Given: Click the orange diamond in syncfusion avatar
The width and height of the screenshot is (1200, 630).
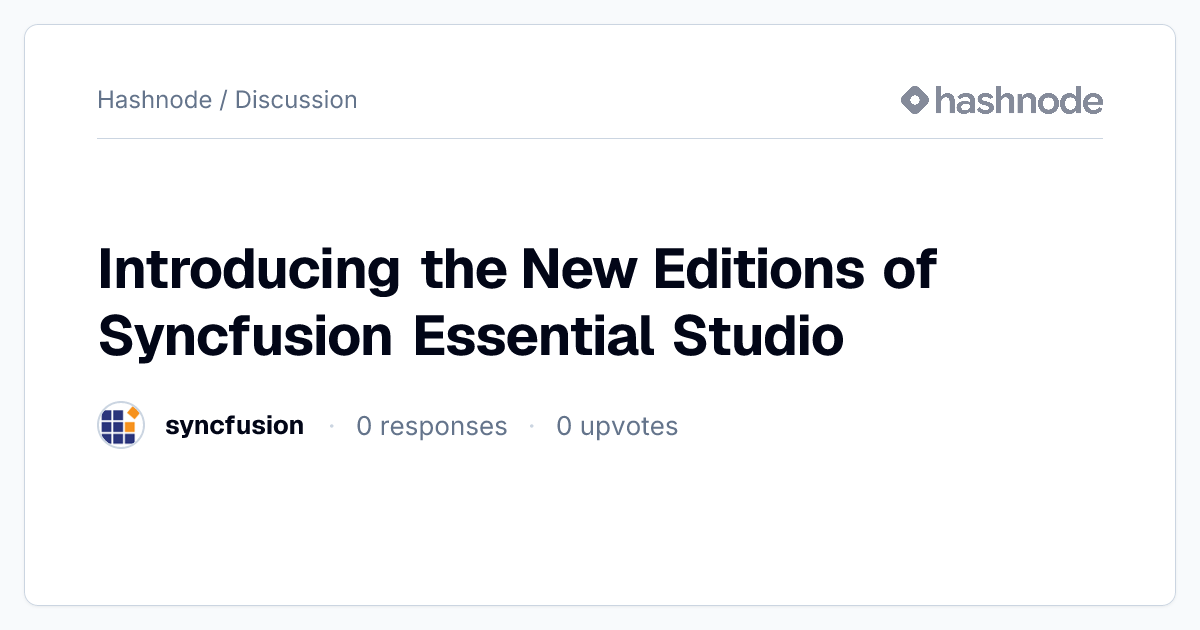Looking at the screenshot, I should point(133,413).
